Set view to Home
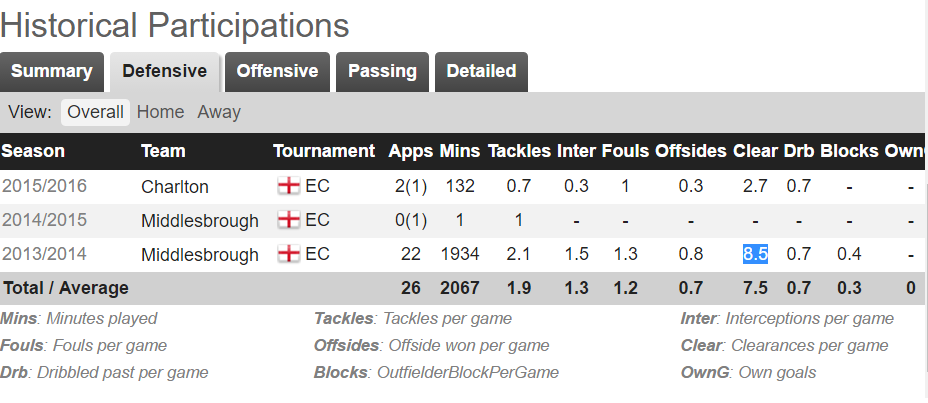928x403 pixels. [x=160, y=112]
